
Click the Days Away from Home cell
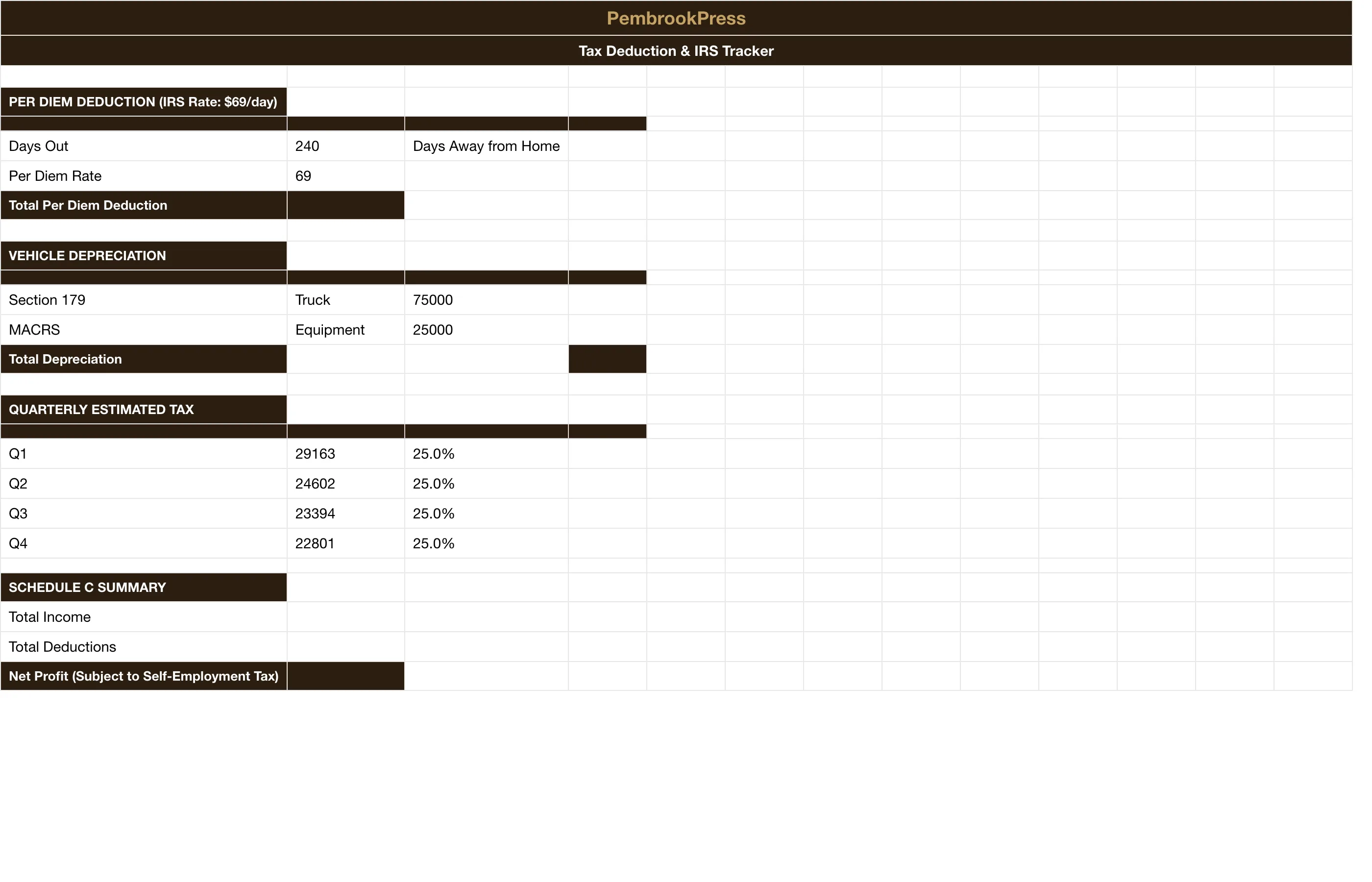[x=486, y=146]
